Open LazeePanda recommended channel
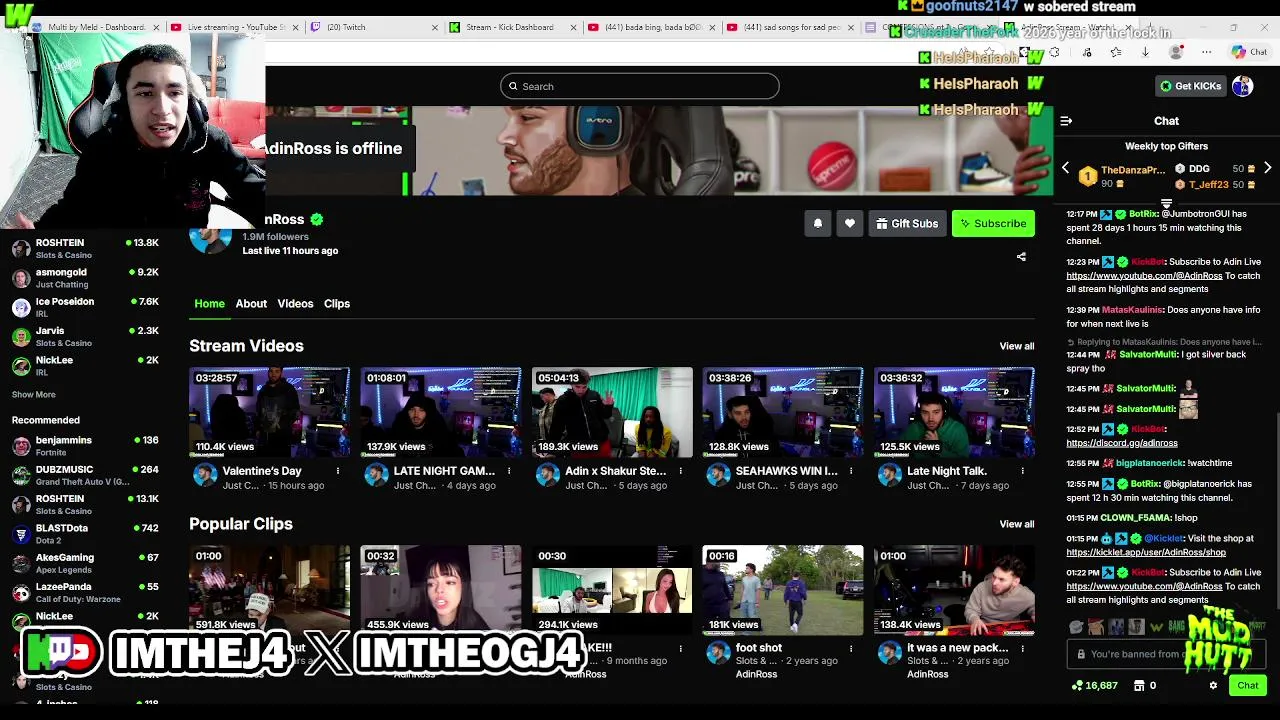Screen dimensions: 1280x720 (x=85, y=592)
